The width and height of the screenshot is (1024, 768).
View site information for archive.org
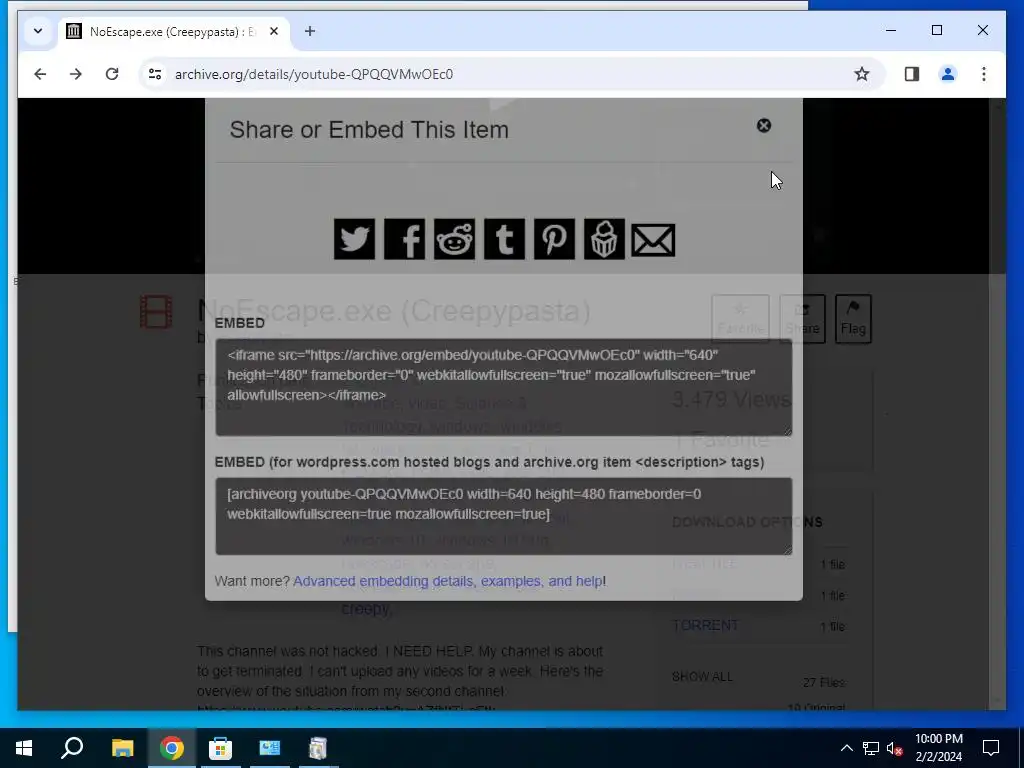coord(155,74)
